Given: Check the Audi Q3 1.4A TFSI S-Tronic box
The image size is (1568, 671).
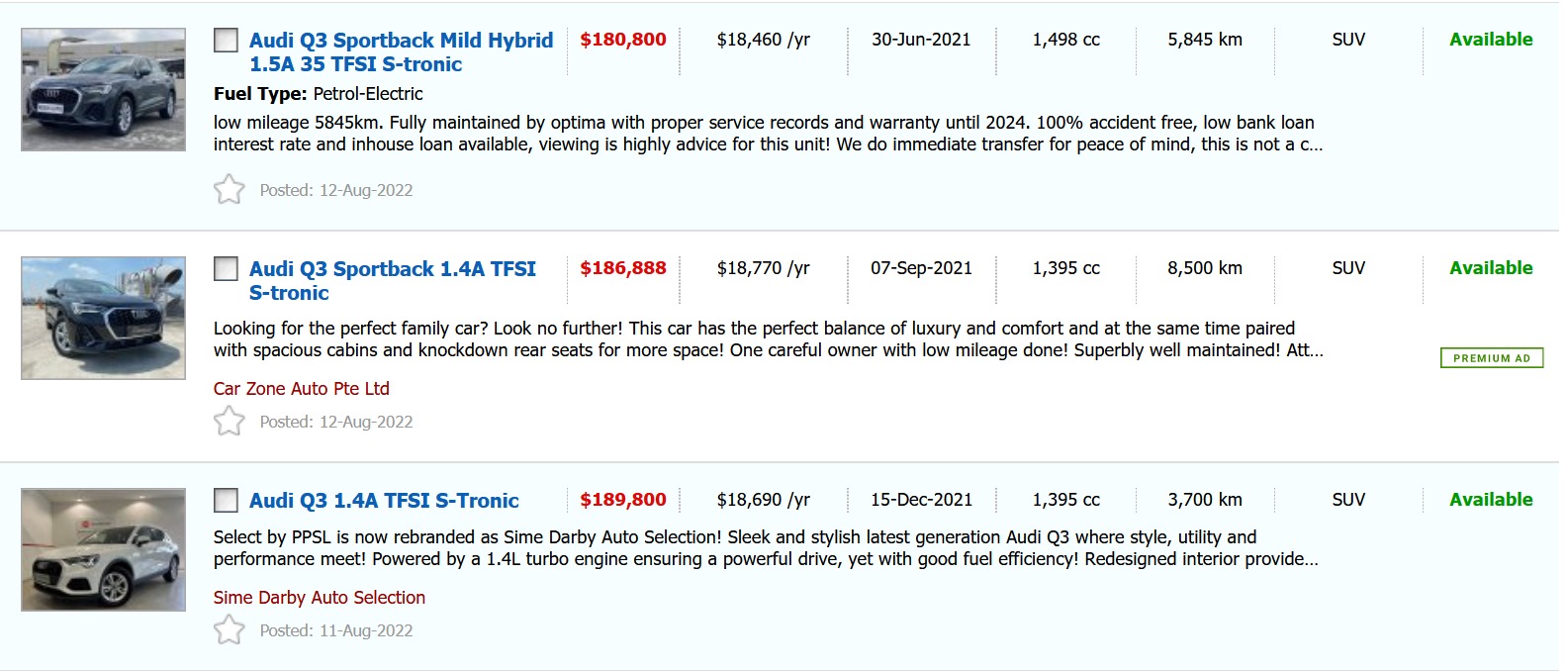Looking at the screenshot, I should 226,501.
